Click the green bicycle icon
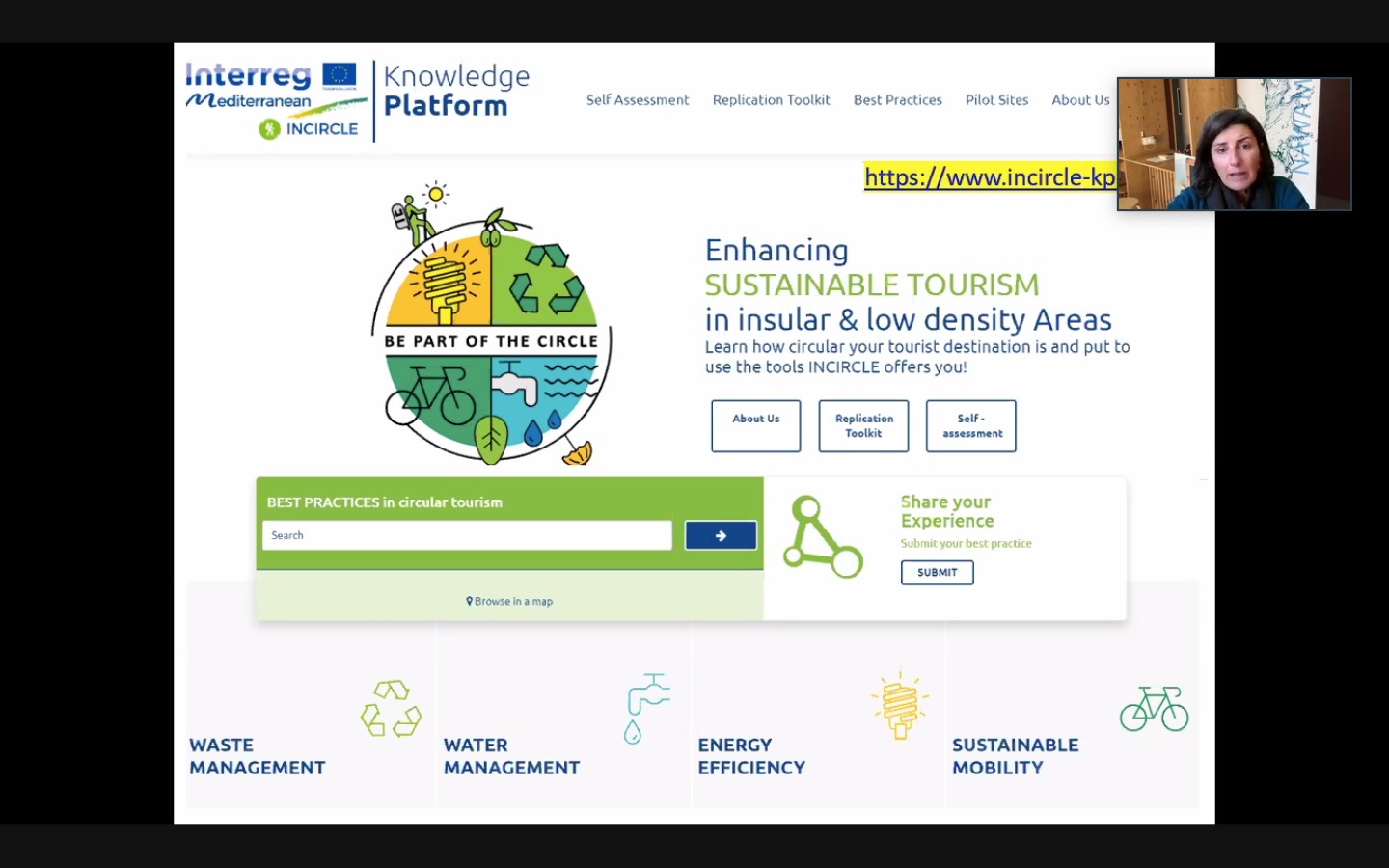This screenshot has height=868, width=1389. 1155,709
